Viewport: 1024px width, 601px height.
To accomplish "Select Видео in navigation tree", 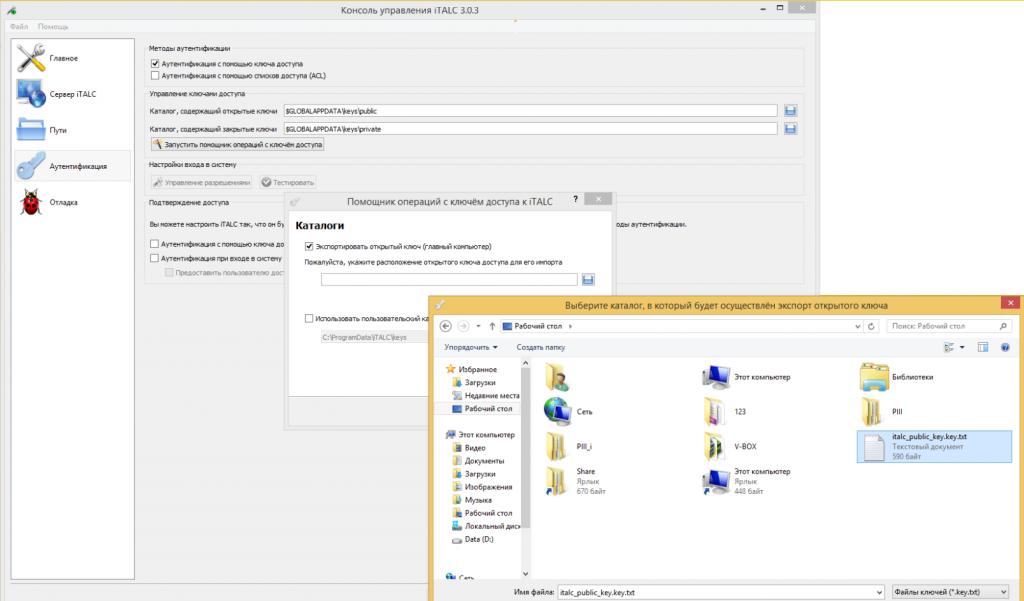I will [x=475, y=447].
